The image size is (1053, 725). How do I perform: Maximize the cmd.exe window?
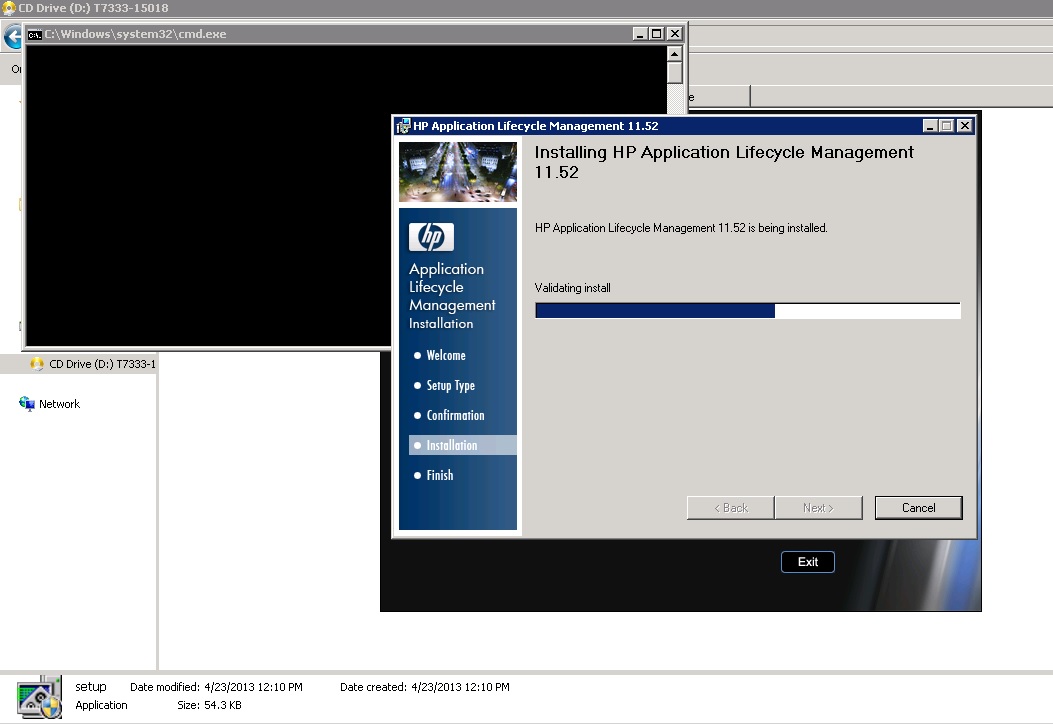click(656, 34)
